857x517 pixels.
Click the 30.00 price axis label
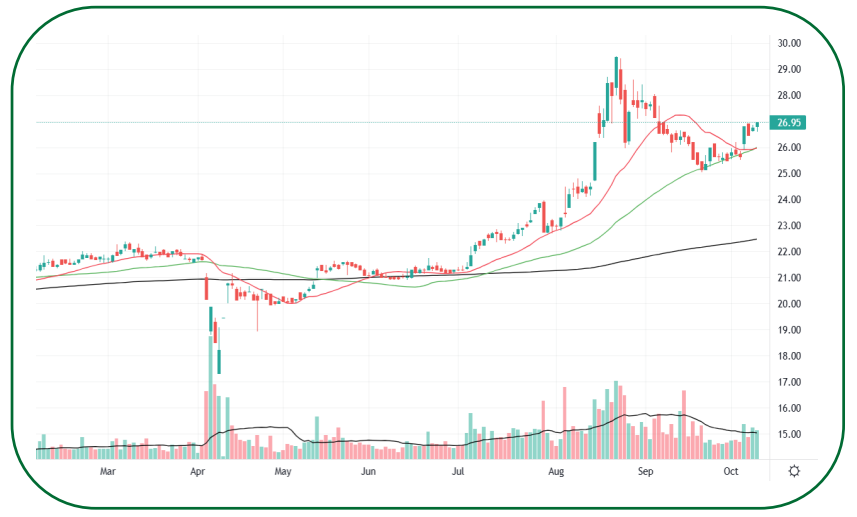click(789, 43)
